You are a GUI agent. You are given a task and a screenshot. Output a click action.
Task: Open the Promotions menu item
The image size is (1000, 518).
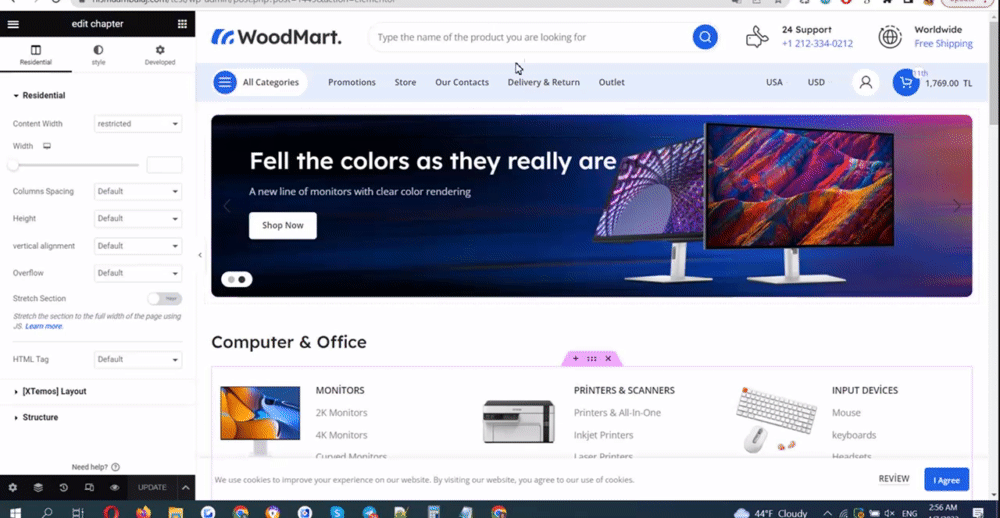pos(352,82)
